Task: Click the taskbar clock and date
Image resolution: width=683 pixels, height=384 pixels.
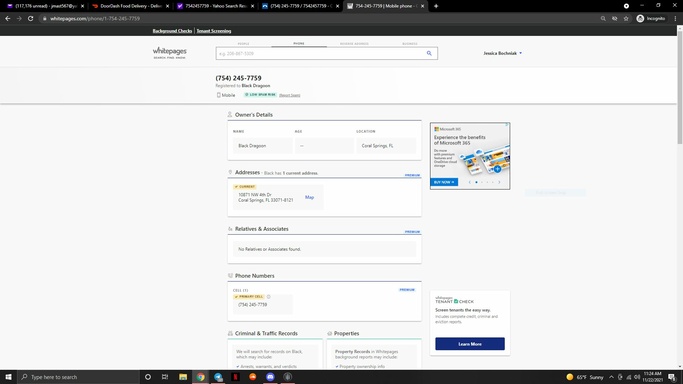Action: click(652, 377)
